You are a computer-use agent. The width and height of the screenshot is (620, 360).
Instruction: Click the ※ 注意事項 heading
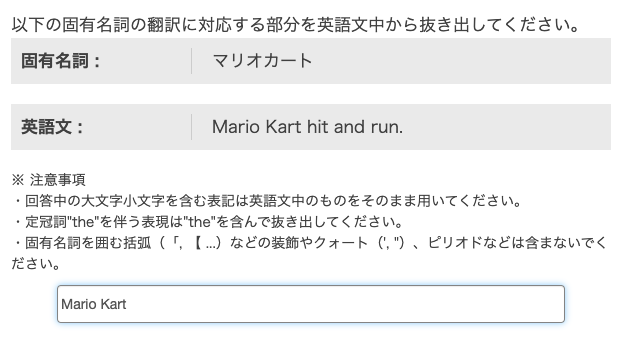click(x=48, y=180)
